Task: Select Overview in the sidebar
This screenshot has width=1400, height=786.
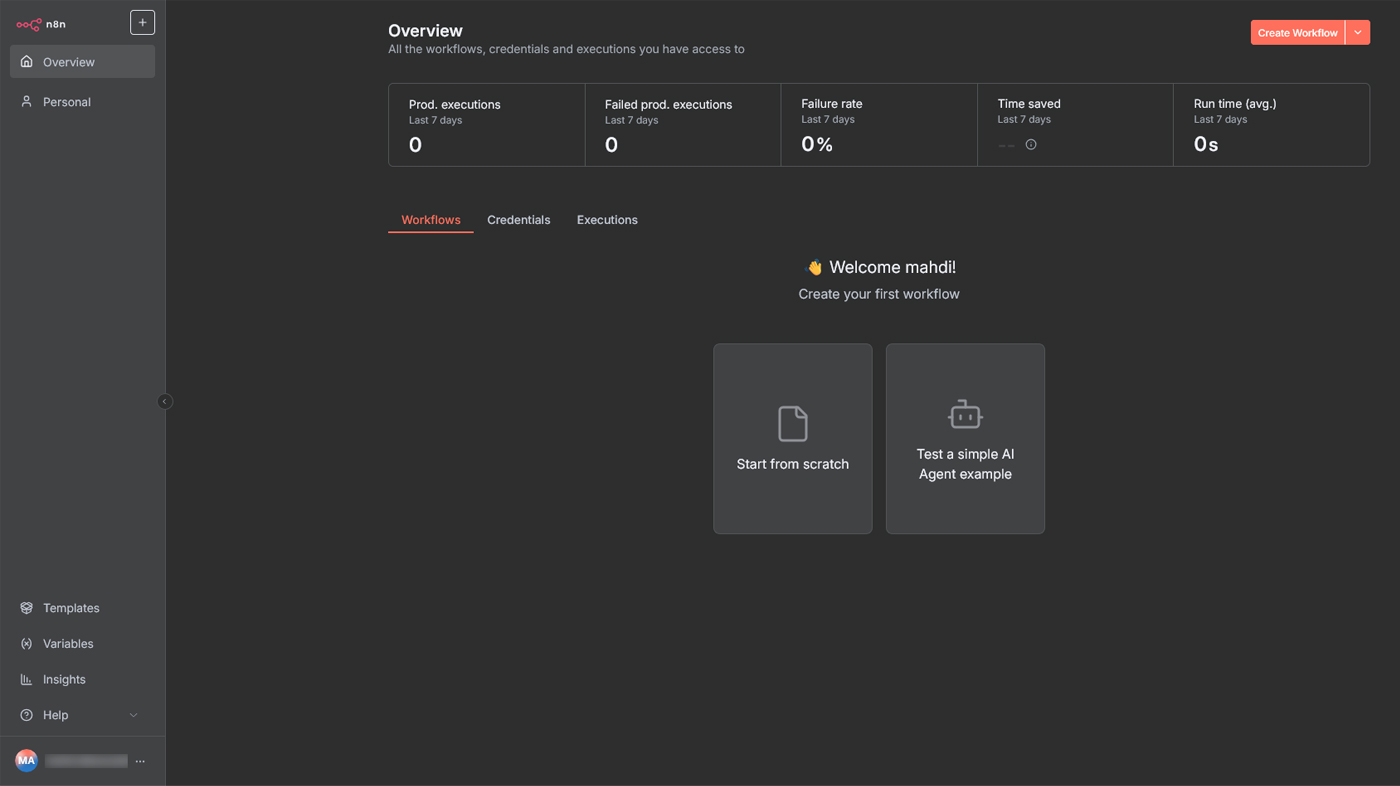Action: click(x=69, y=62)
